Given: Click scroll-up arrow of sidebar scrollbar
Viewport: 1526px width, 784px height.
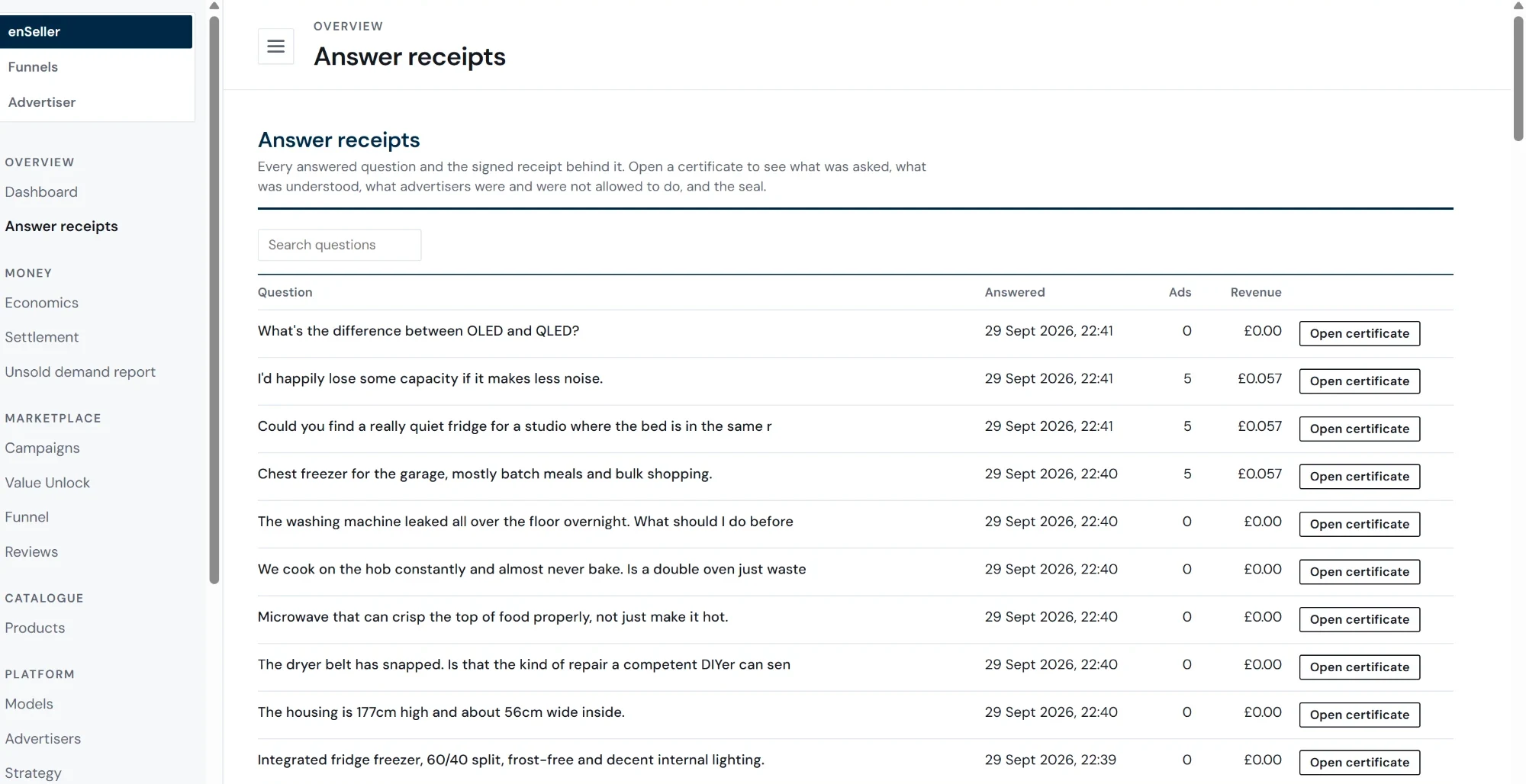Looking at the screenshot, I should click(x=214, y=6).
